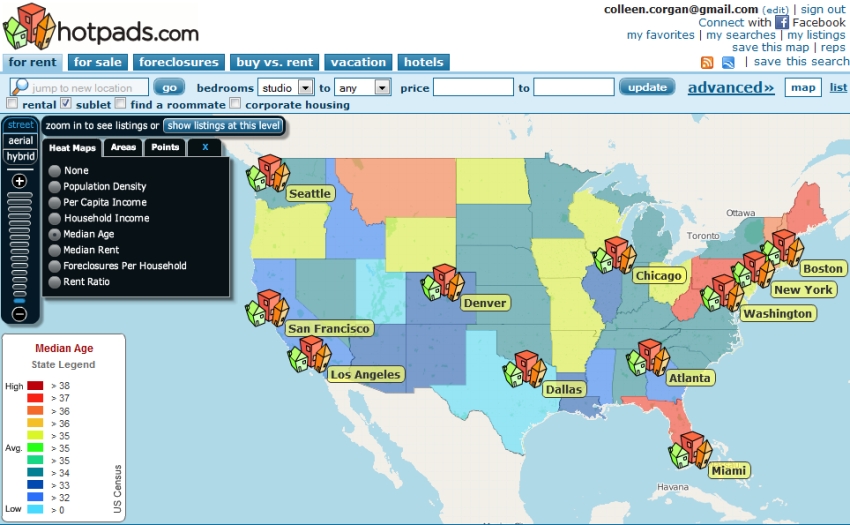
Task: Click the Miami houses map marker
Action: (x=690, y=450)
